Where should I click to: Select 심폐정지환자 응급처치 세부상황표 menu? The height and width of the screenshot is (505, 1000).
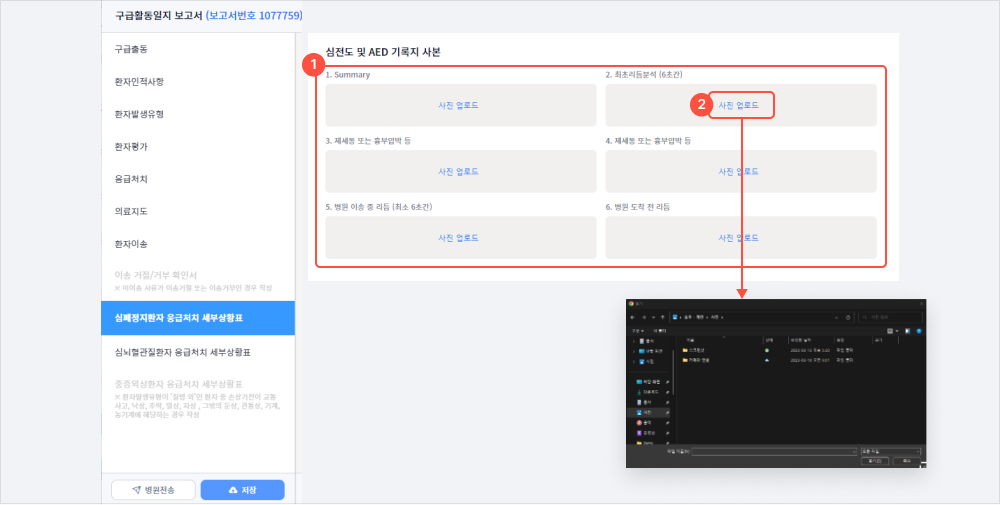[198, 318]
